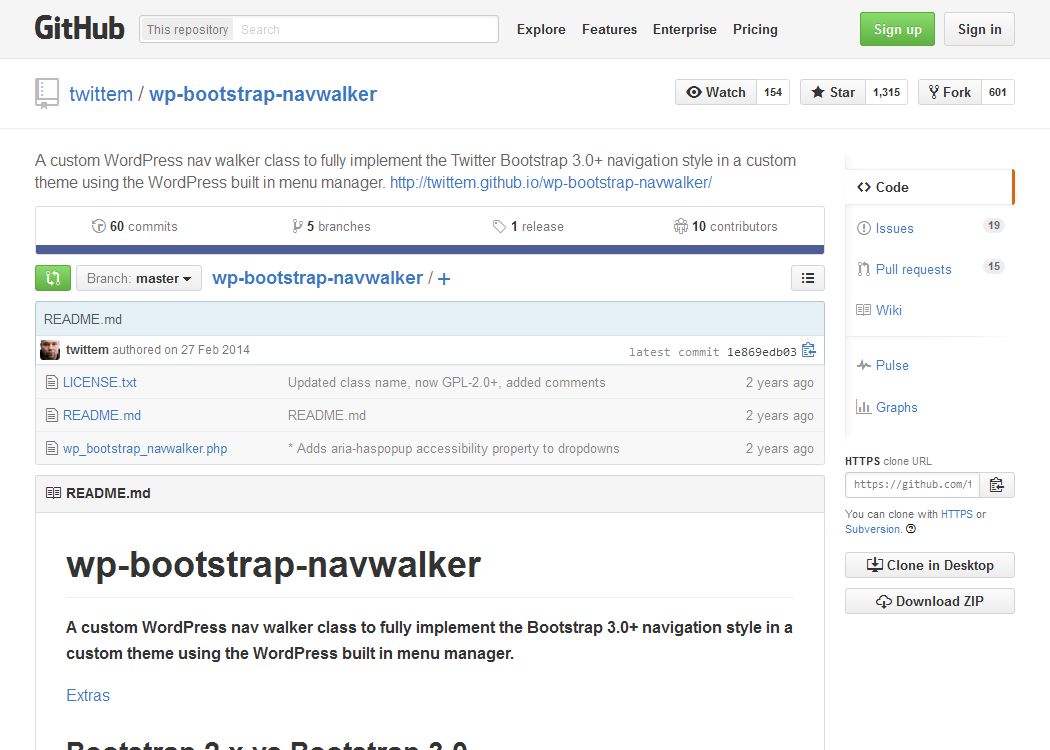Click the Pulse activity icon
This screenshot has width=1050, height=750.
tap(864, 365)
